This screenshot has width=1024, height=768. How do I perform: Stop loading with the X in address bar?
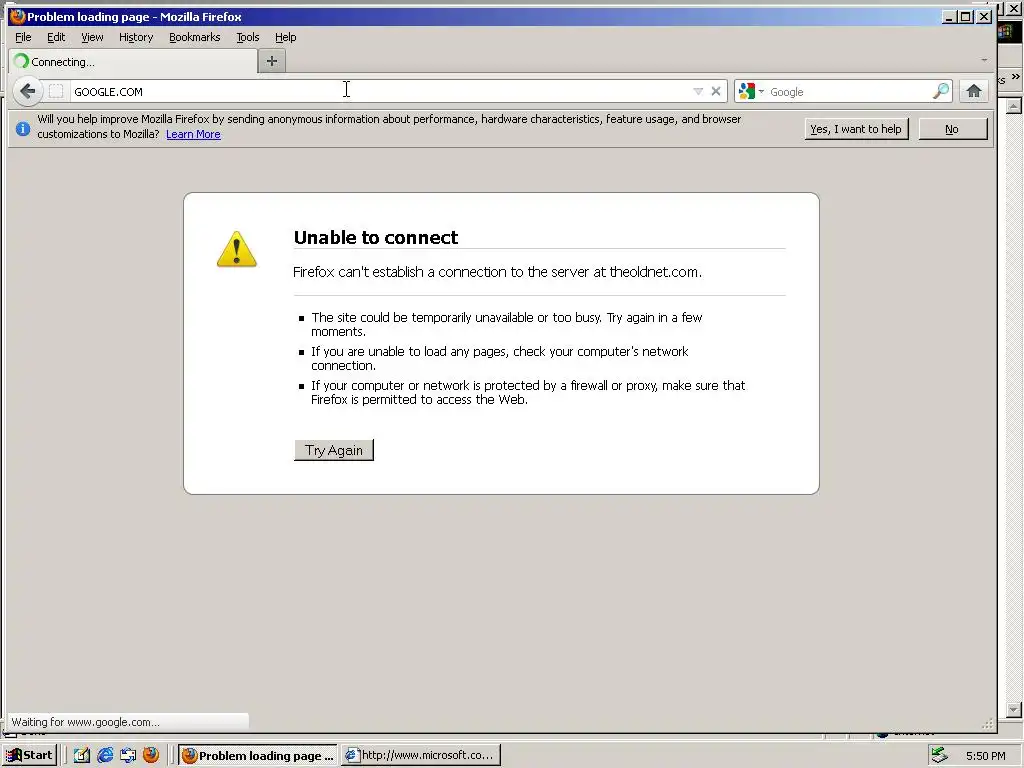[716, 91]
